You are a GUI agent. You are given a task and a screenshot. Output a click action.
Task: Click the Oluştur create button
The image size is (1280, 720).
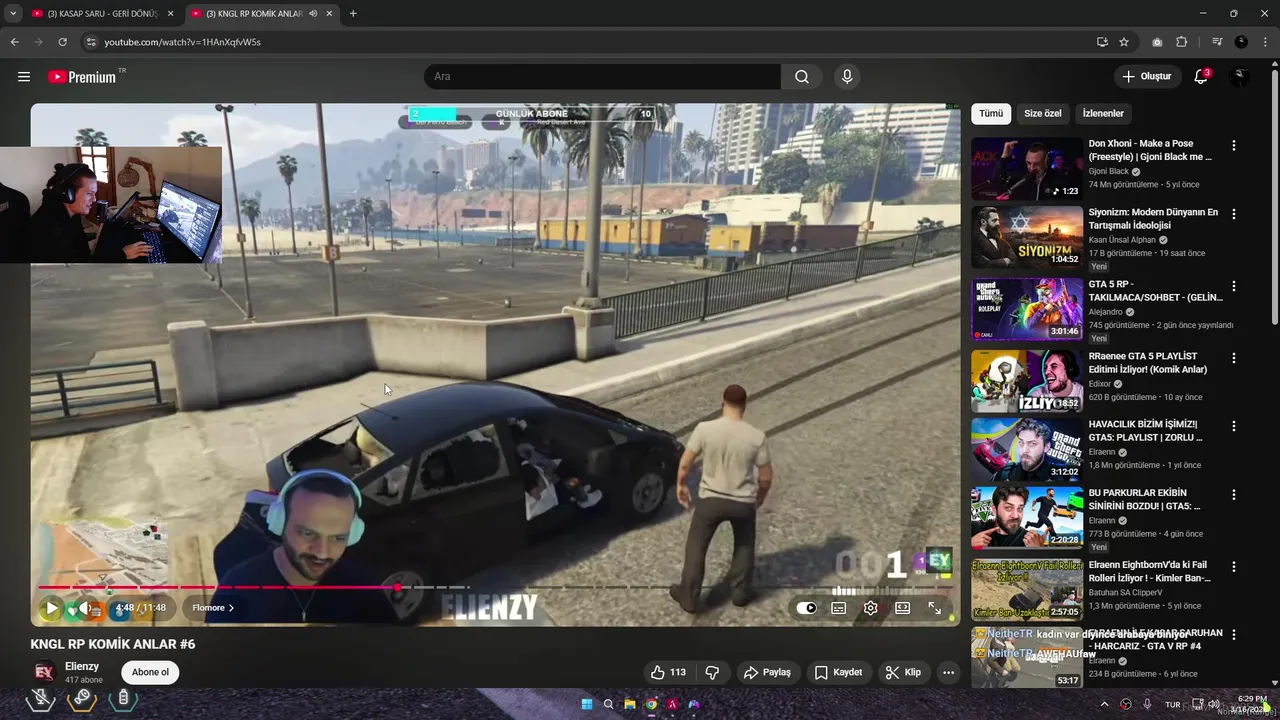click(x=1146, y=77)
